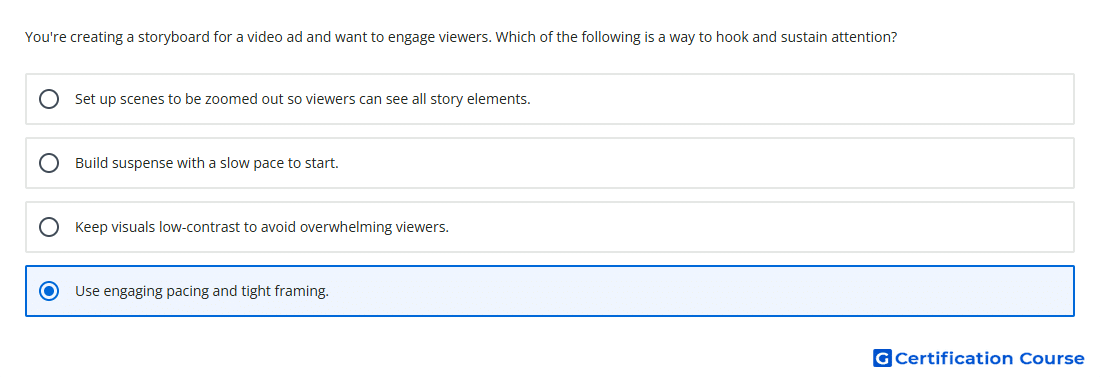Click empty area of highlighted fourth option box
The width and height of the screenshot is (1100, 377).
[702, 291]
